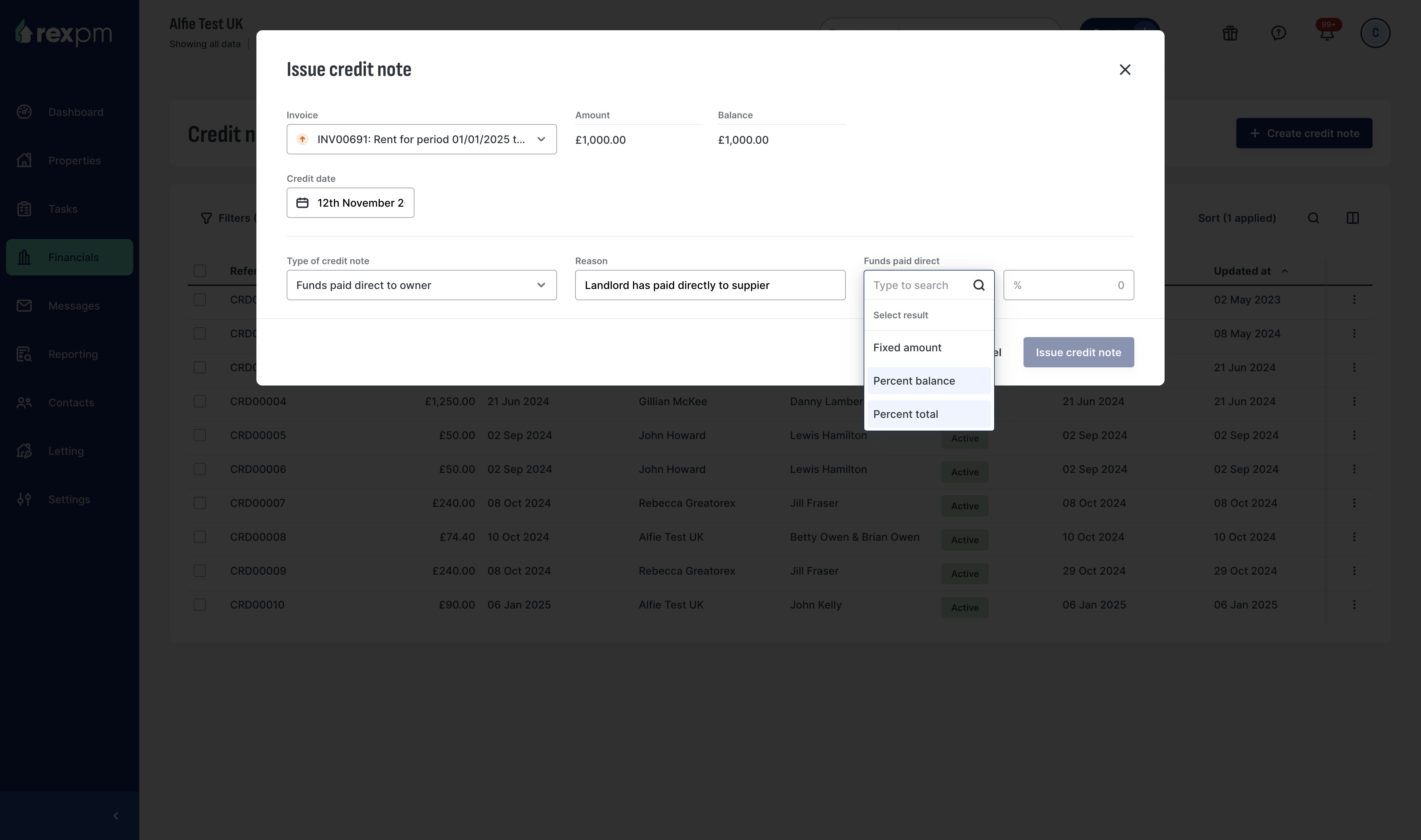The image size is (1421, 840).
Task: Click the search magnifier in Funds paid direct
Action: (979, 285)
